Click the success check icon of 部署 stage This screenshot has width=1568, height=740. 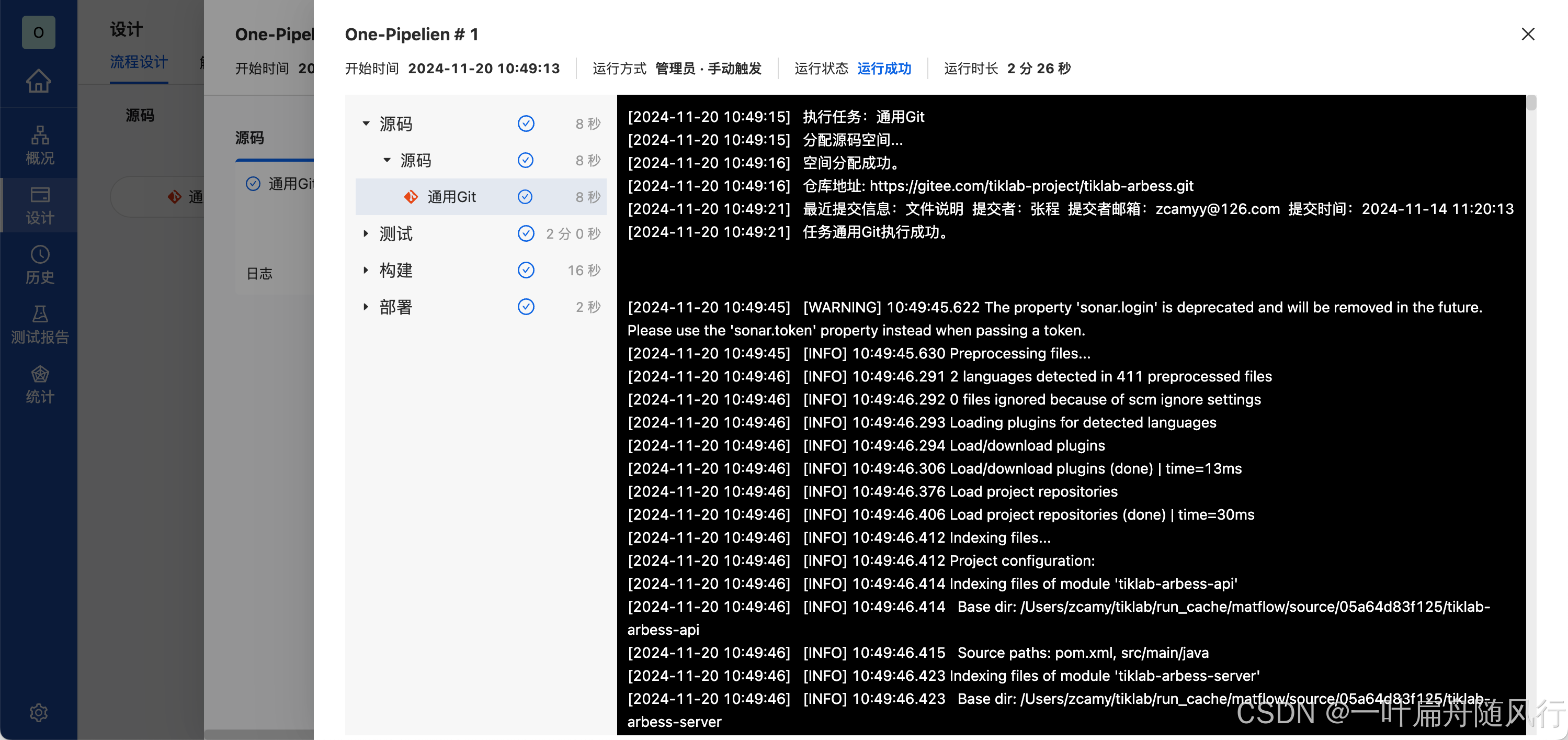(x=526, y=306)
